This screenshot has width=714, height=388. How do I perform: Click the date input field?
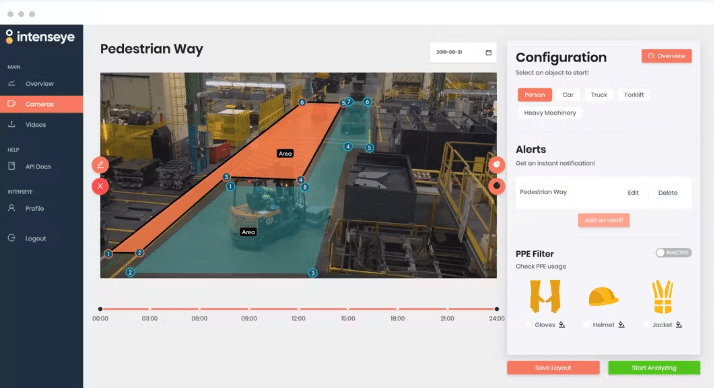tap(463, 52)
